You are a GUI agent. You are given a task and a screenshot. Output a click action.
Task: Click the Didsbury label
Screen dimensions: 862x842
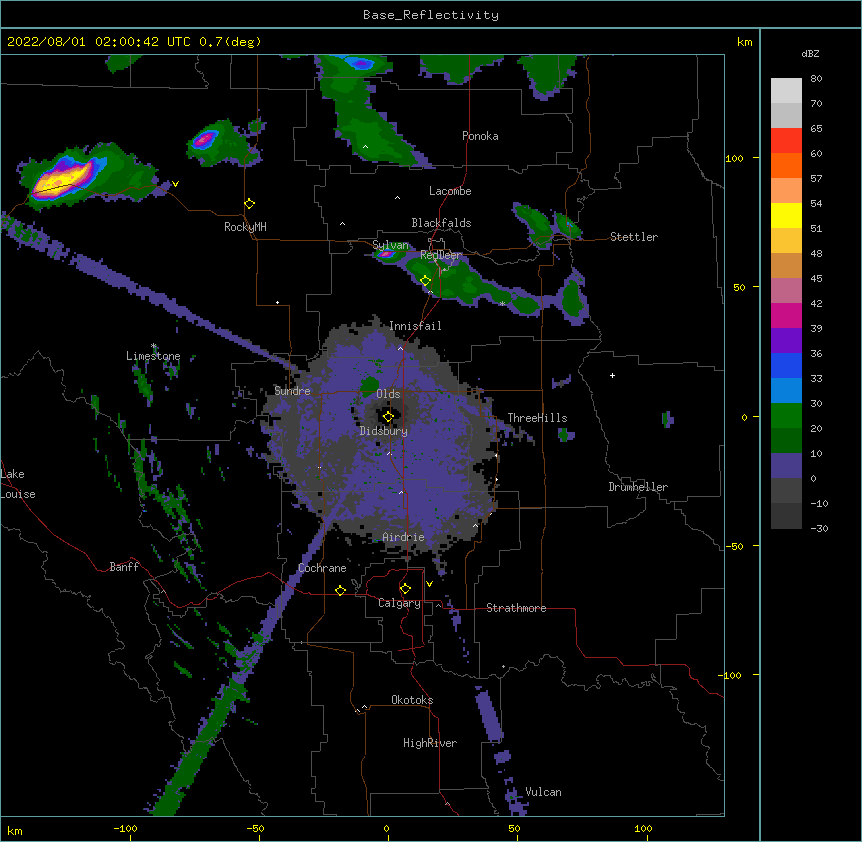click(384, 431)
